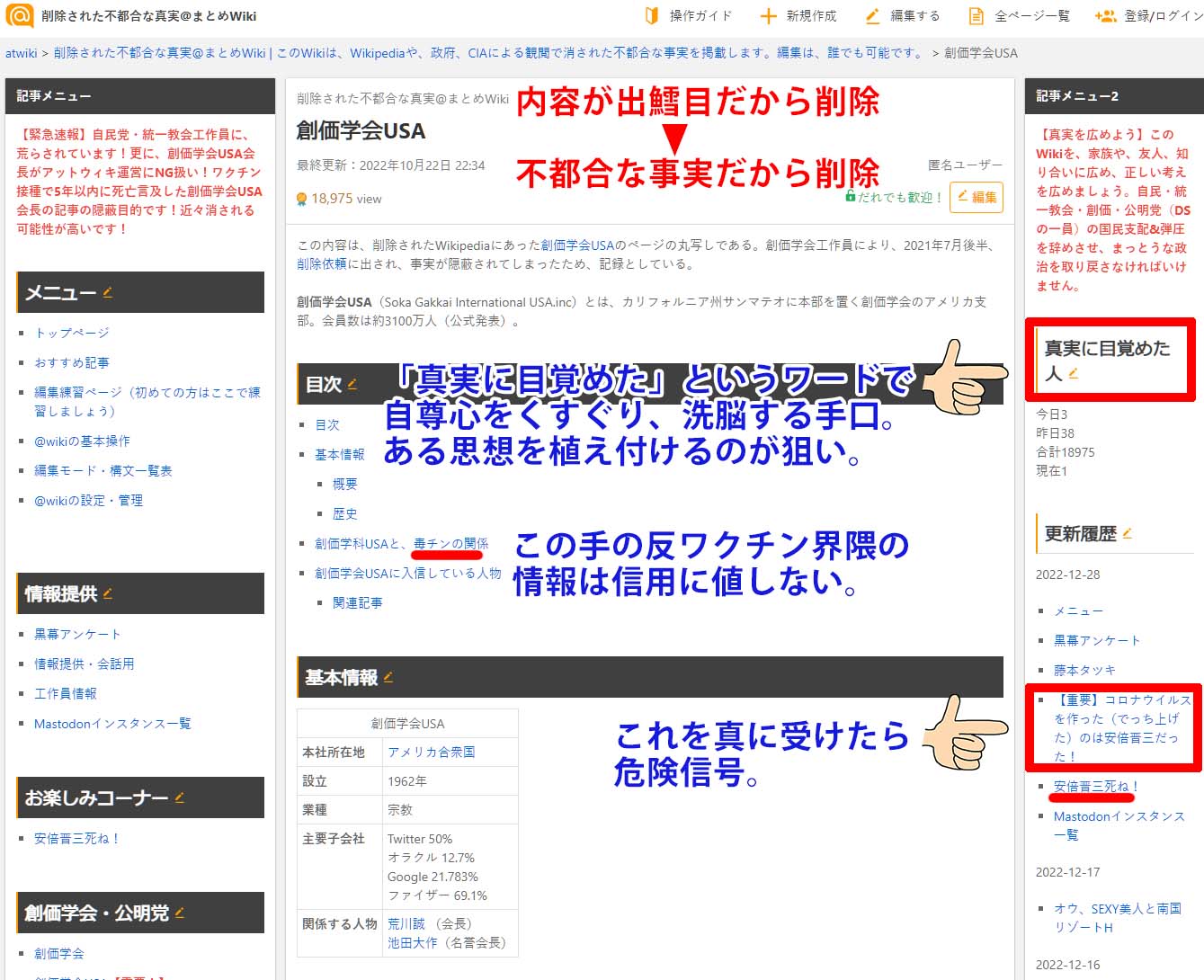Open 情報提供・会話用 link
Image resolution: width=1204 pixels, height=980 pixels.
pyautogui.click(x=85, y=664)
